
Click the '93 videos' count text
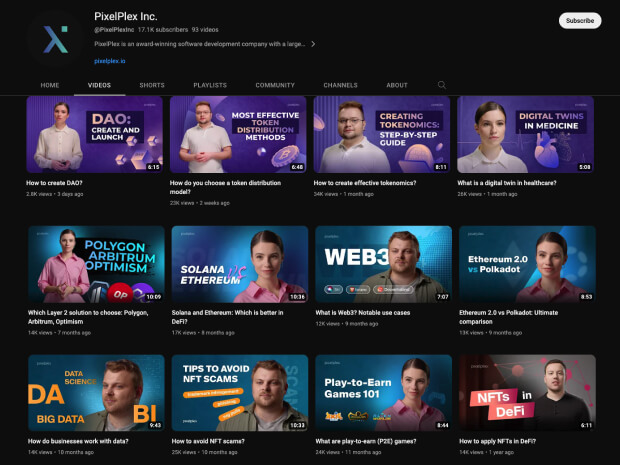(205, 30)
